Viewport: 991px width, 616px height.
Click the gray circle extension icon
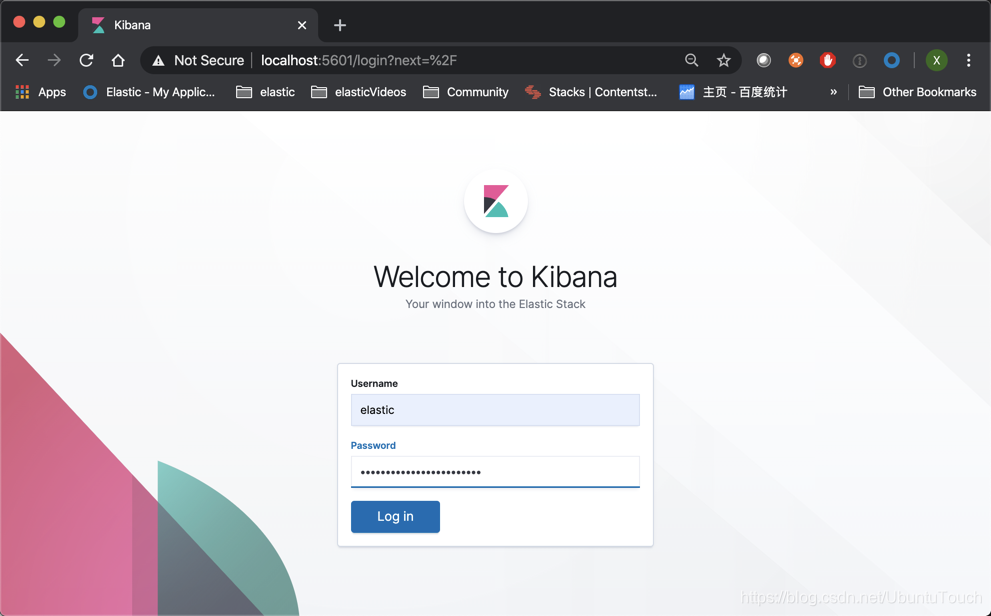coord(763,60)
